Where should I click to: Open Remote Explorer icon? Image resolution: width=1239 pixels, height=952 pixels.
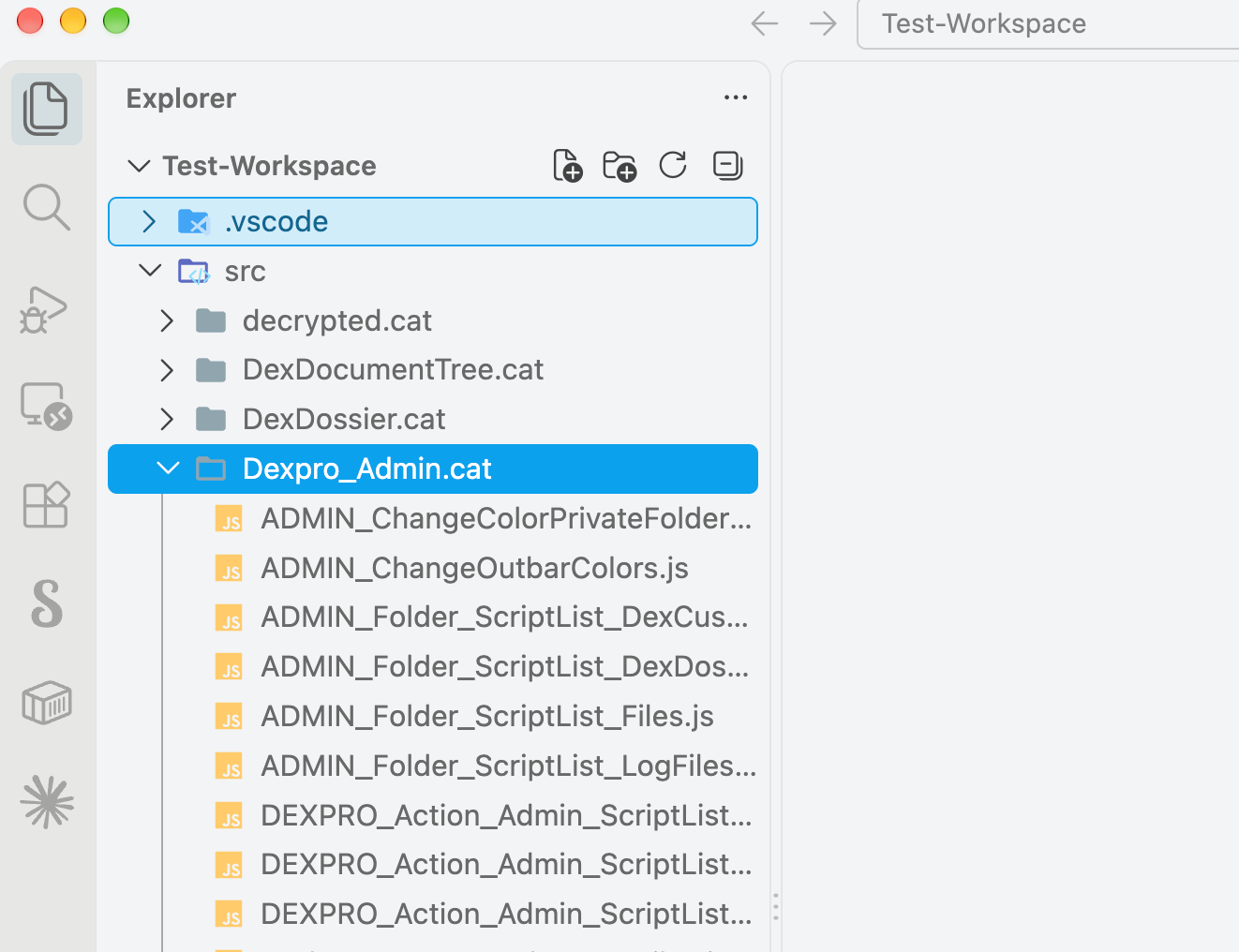[47, 407]
